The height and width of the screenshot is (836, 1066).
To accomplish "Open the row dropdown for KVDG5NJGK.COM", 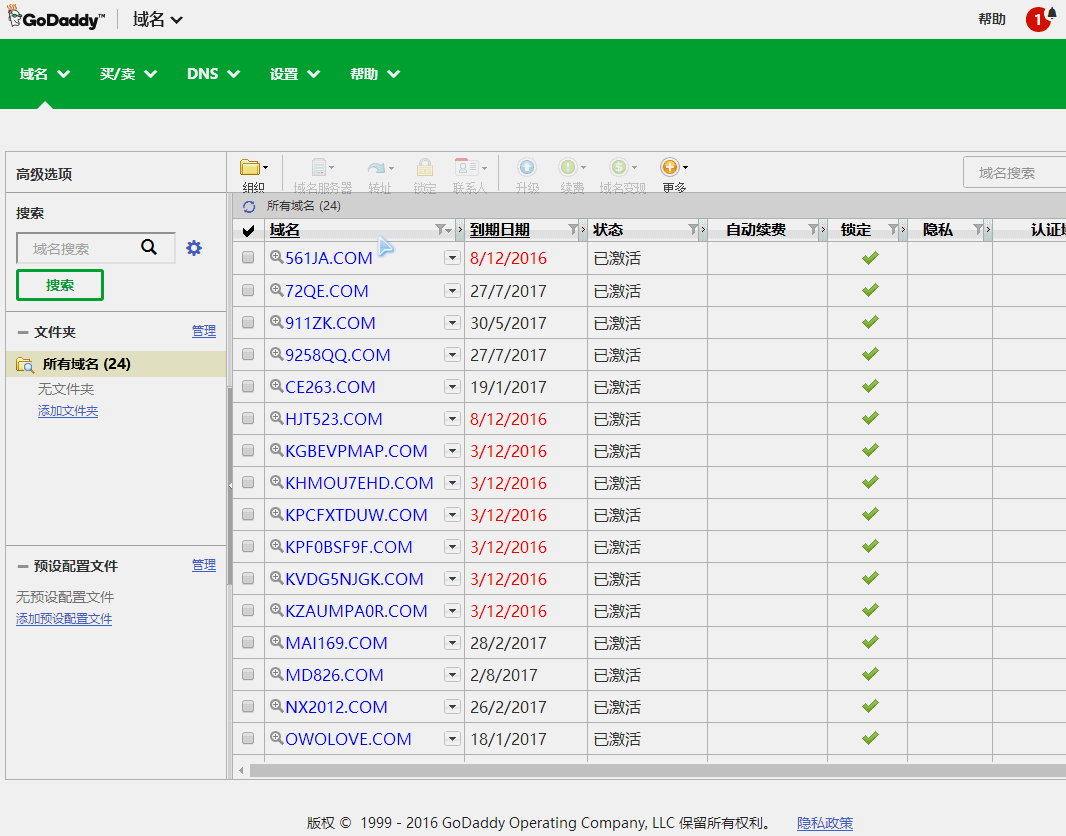I will tap(452, 578).
